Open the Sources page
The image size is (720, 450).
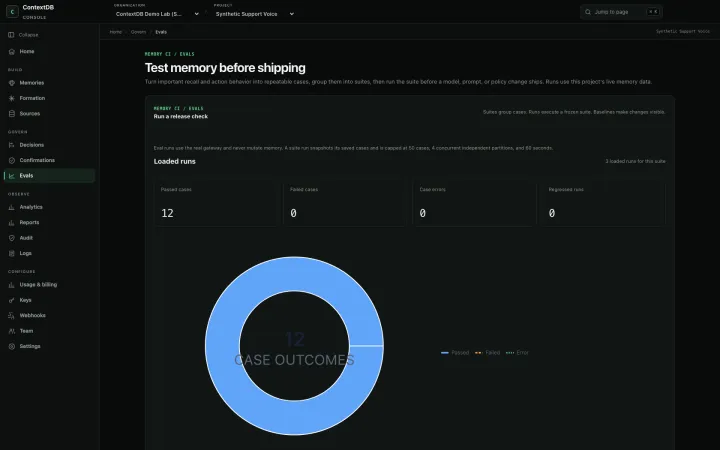click(x=49, y=114)
